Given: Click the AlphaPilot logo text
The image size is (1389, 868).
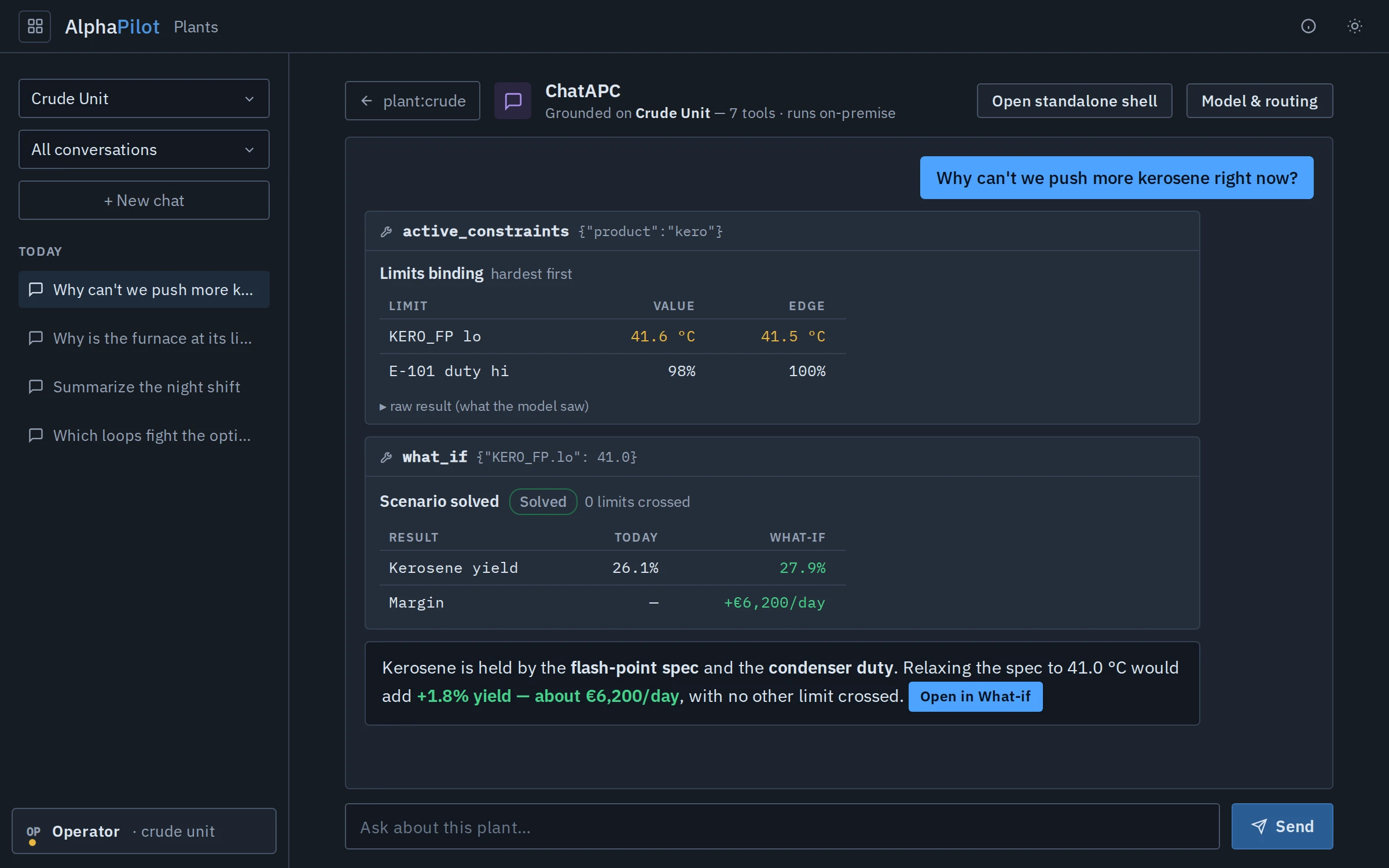Looking at the screenshot, I should (x=112, y=27).
